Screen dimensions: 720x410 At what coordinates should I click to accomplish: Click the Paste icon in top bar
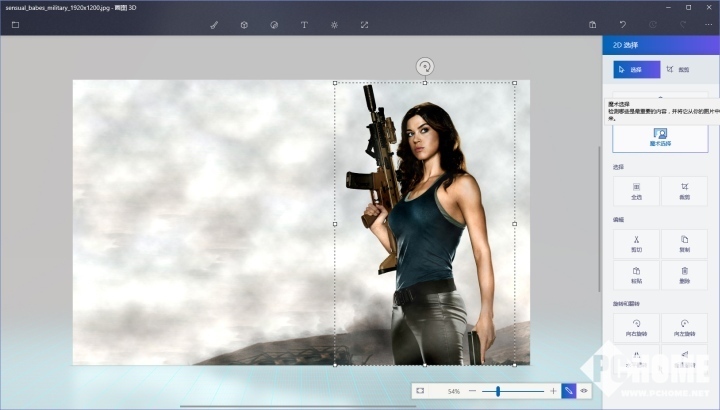593,25
